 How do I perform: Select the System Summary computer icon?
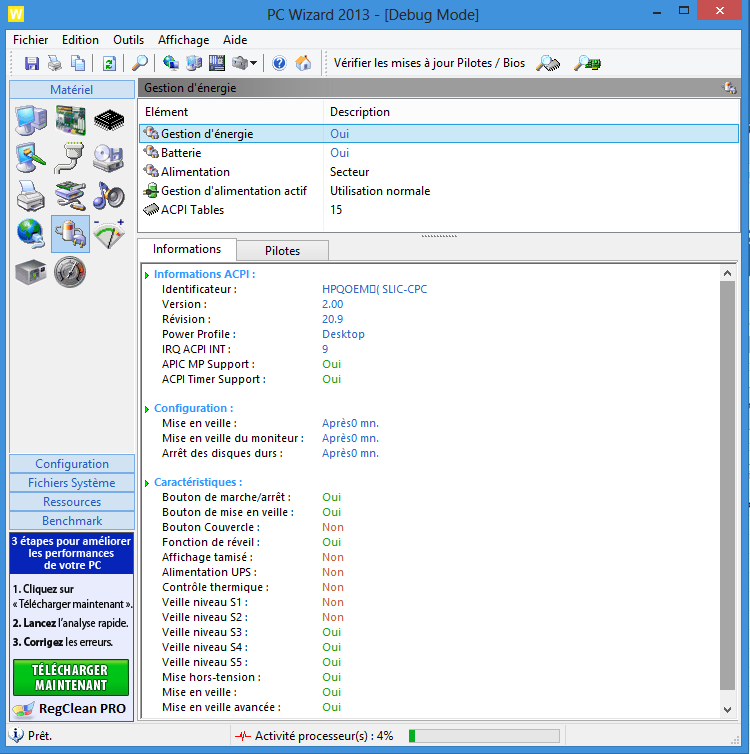31,120
